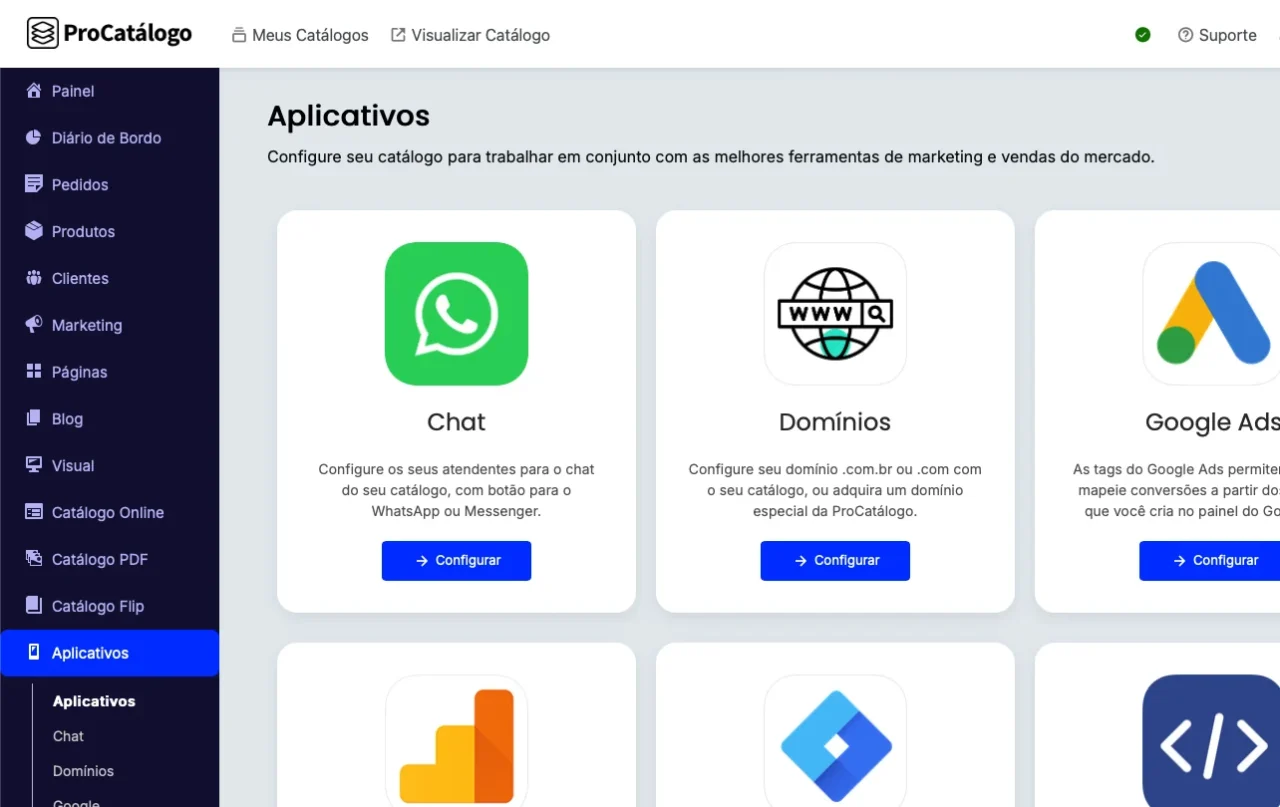This screenshot has width=1280, height=807.
Task: Click the Google Ads logo icon
Action: pyautogui.click(x=1213, y=314)
